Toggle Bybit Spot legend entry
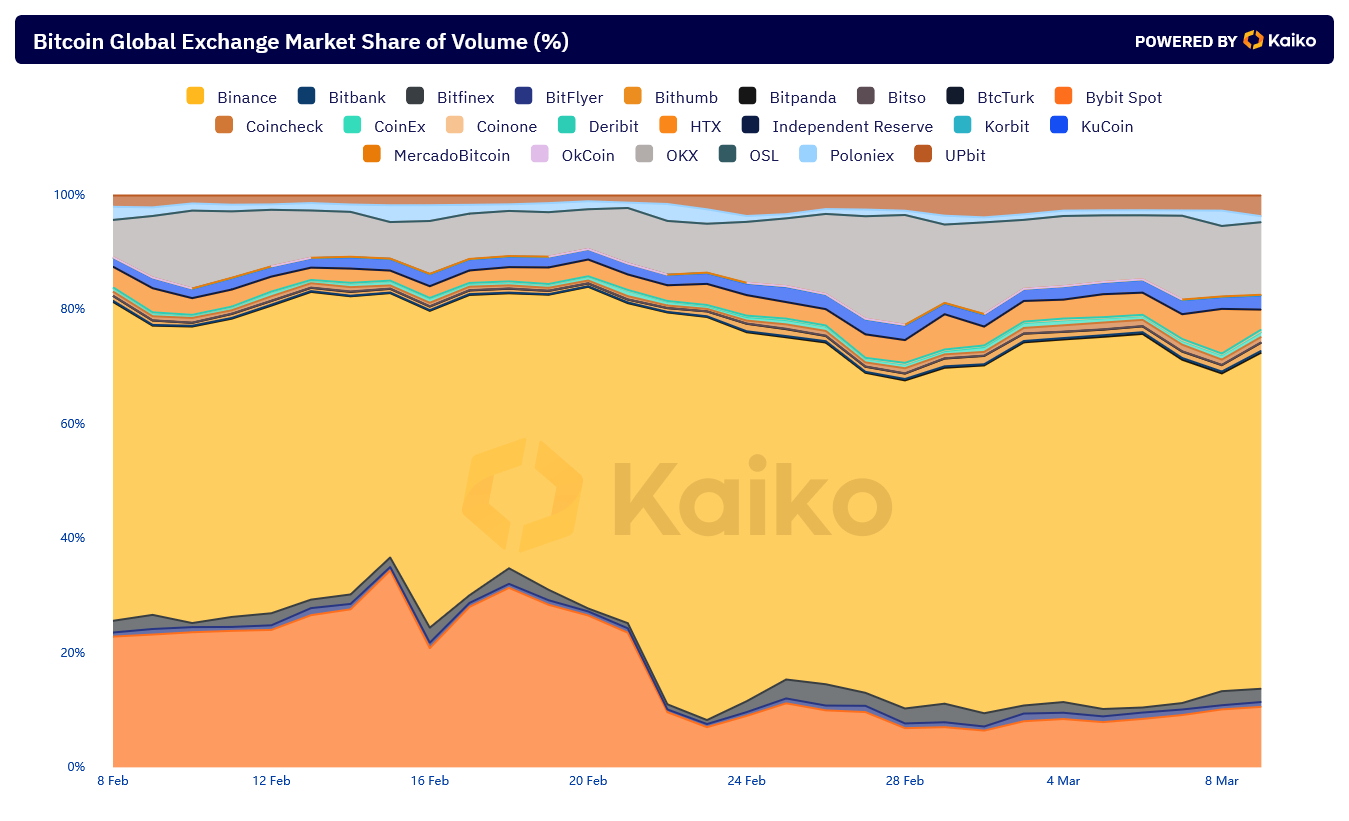1349x821 pixels. (1108, 97)
